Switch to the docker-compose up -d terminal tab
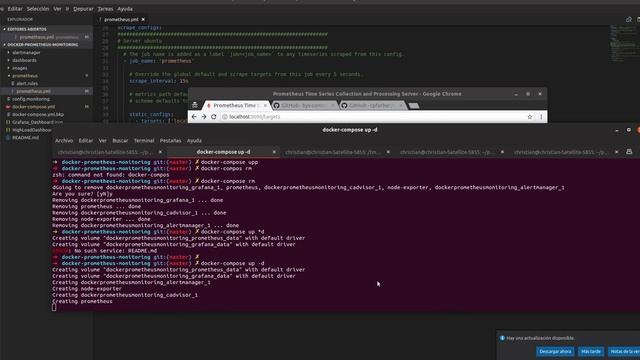The height and width of the screenshot is (360, 640). tap(223, 152)
